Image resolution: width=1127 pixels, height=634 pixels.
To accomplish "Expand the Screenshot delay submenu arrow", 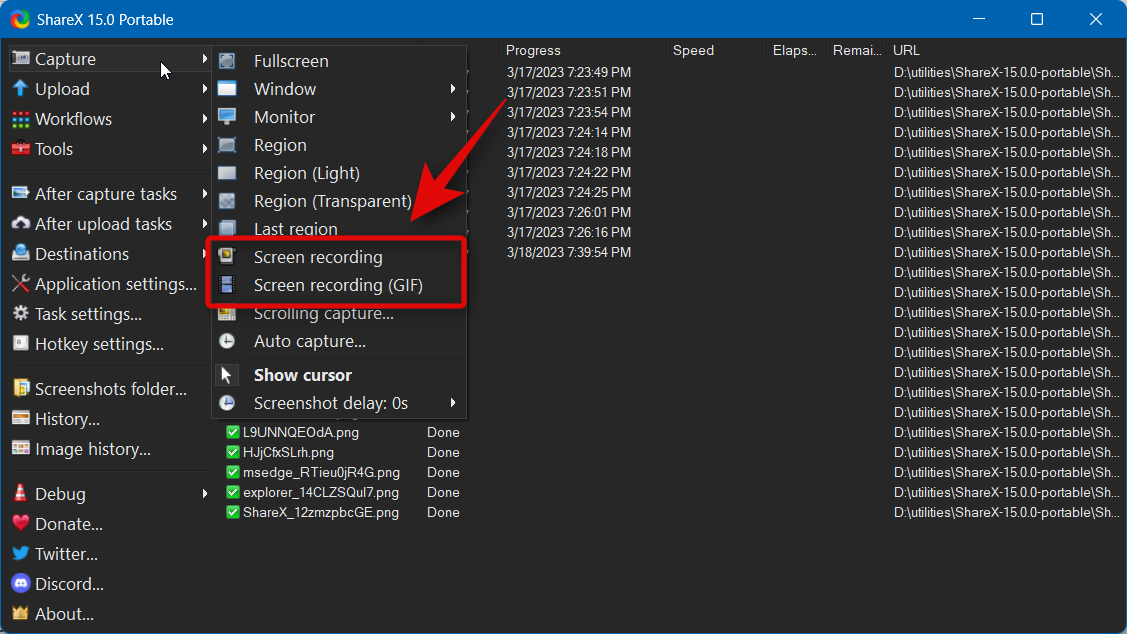I will 453,403.
